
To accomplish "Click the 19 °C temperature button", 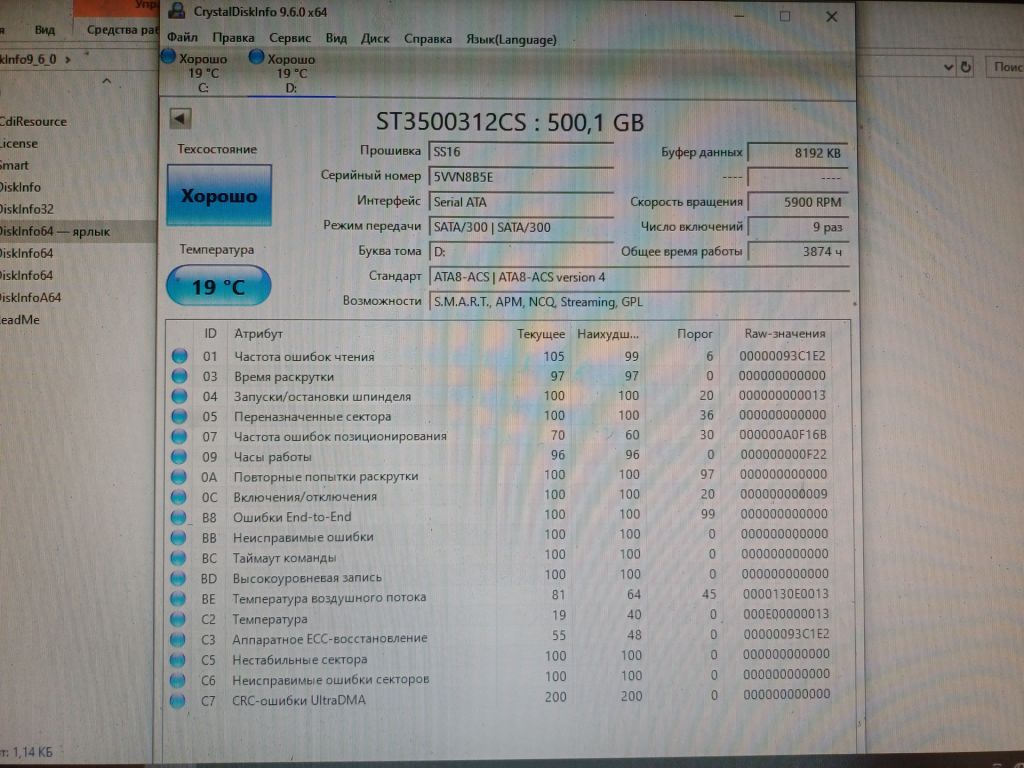I will (218, 286).
